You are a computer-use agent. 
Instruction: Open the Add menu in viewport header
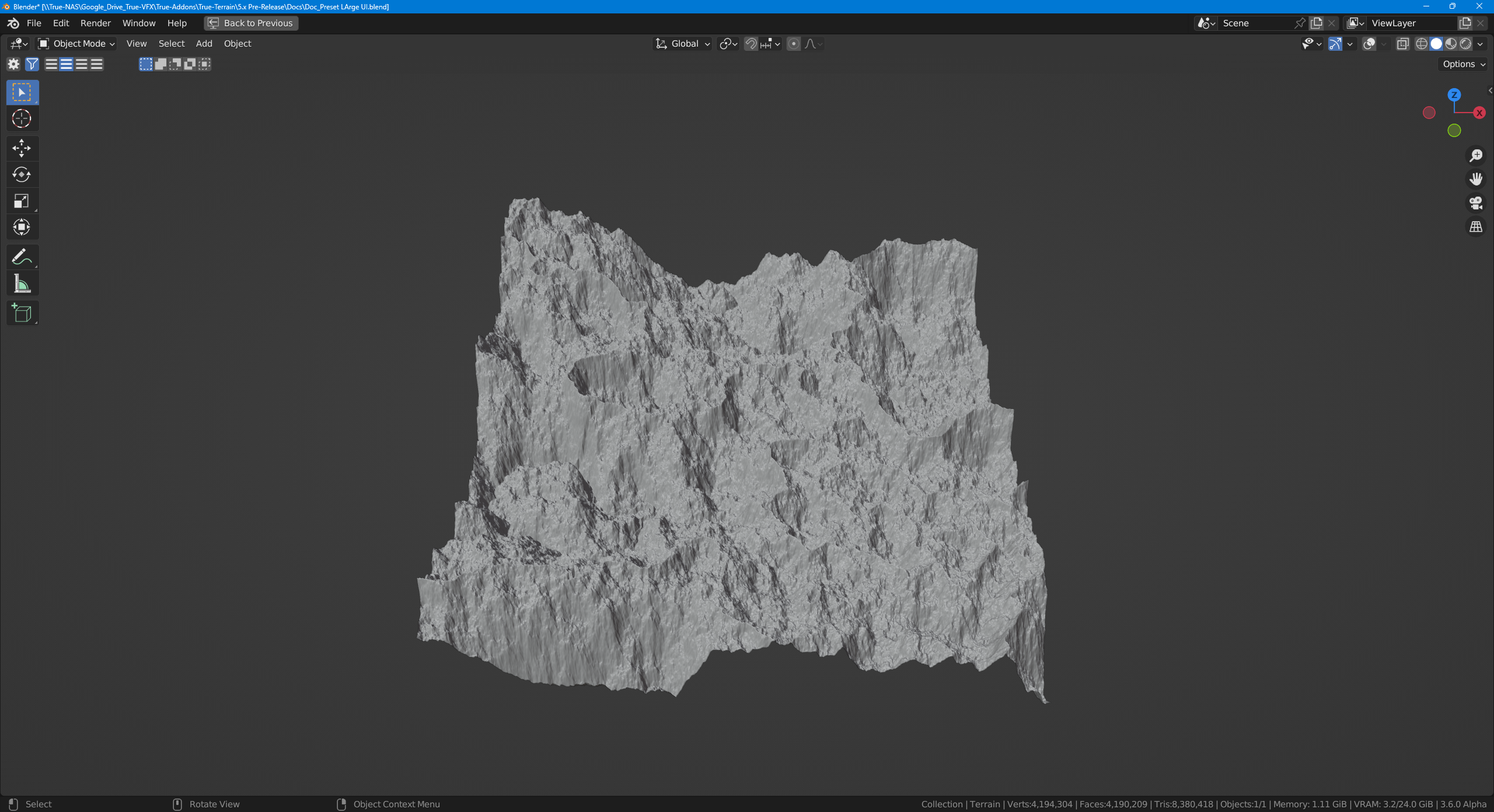[204, 44]
